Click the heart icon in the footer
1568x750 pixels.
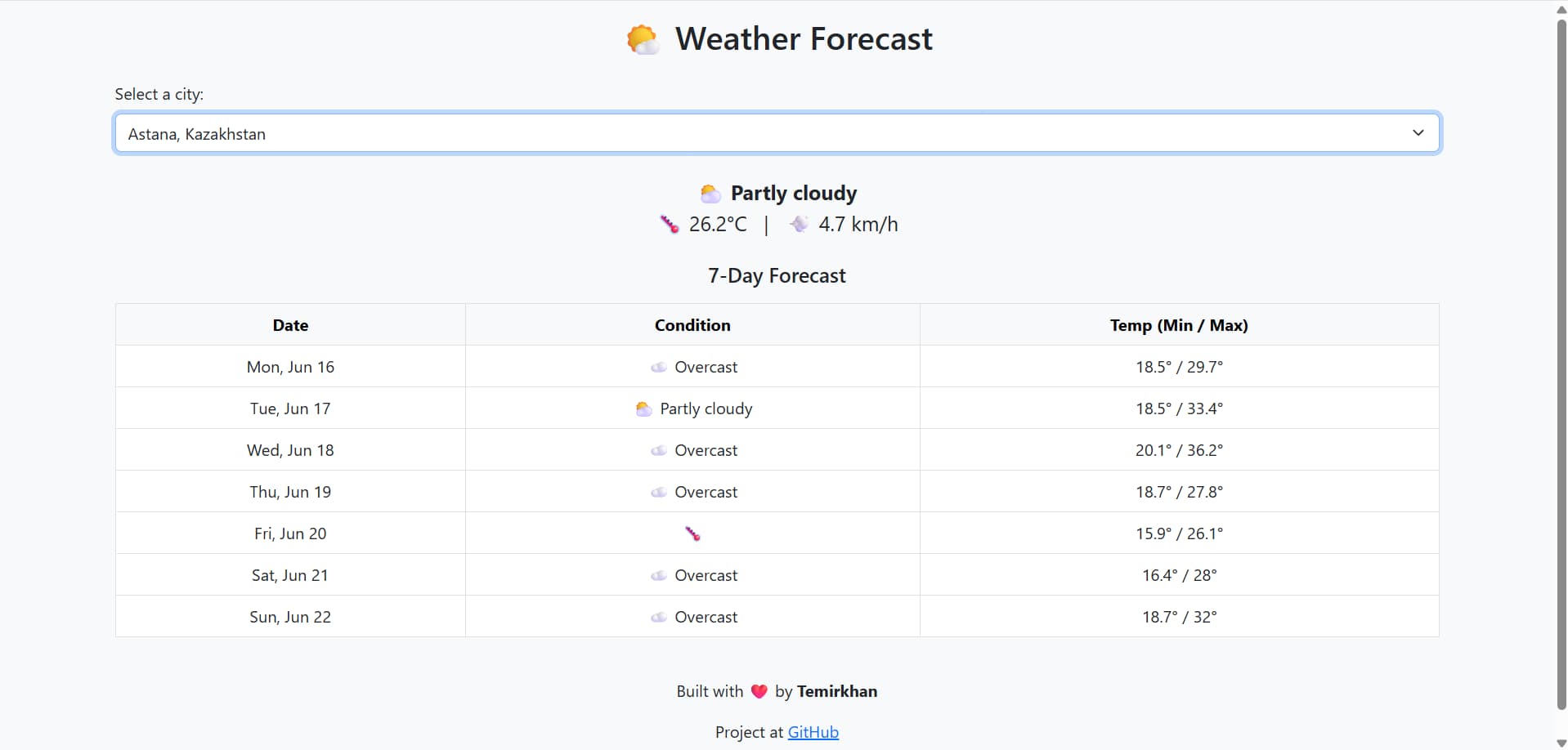759,692
